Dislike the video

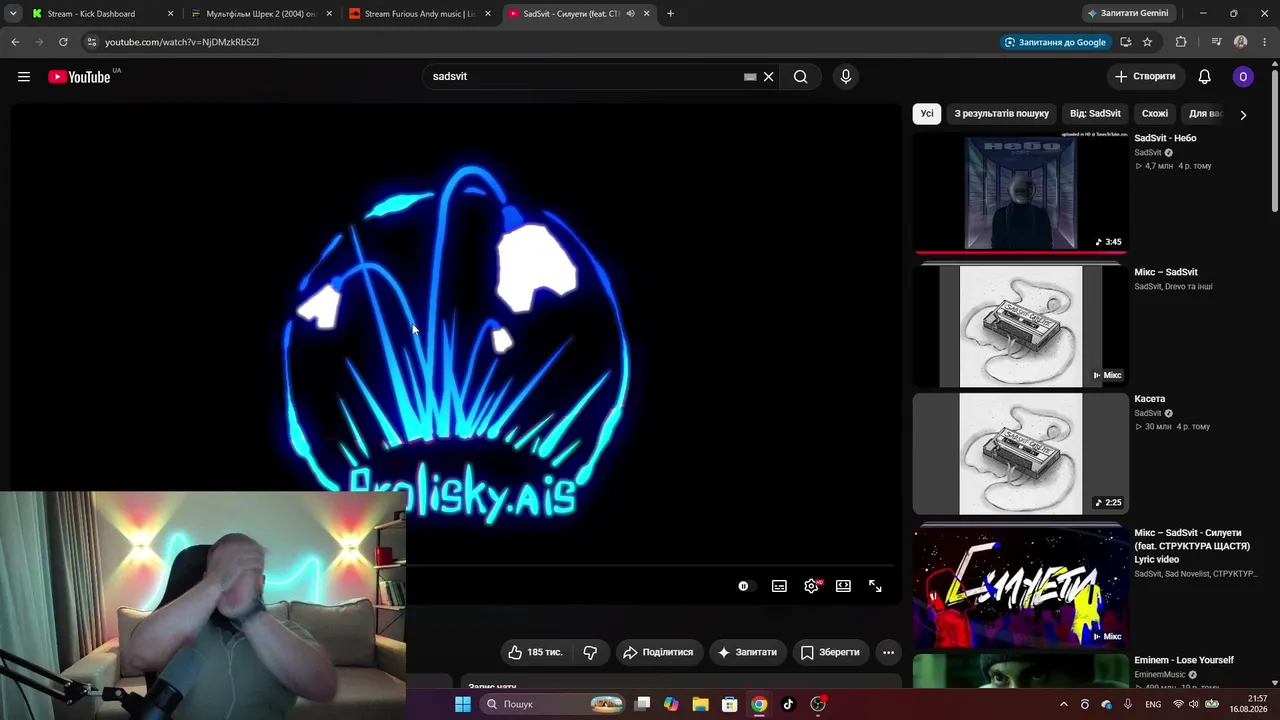(590, 652)
